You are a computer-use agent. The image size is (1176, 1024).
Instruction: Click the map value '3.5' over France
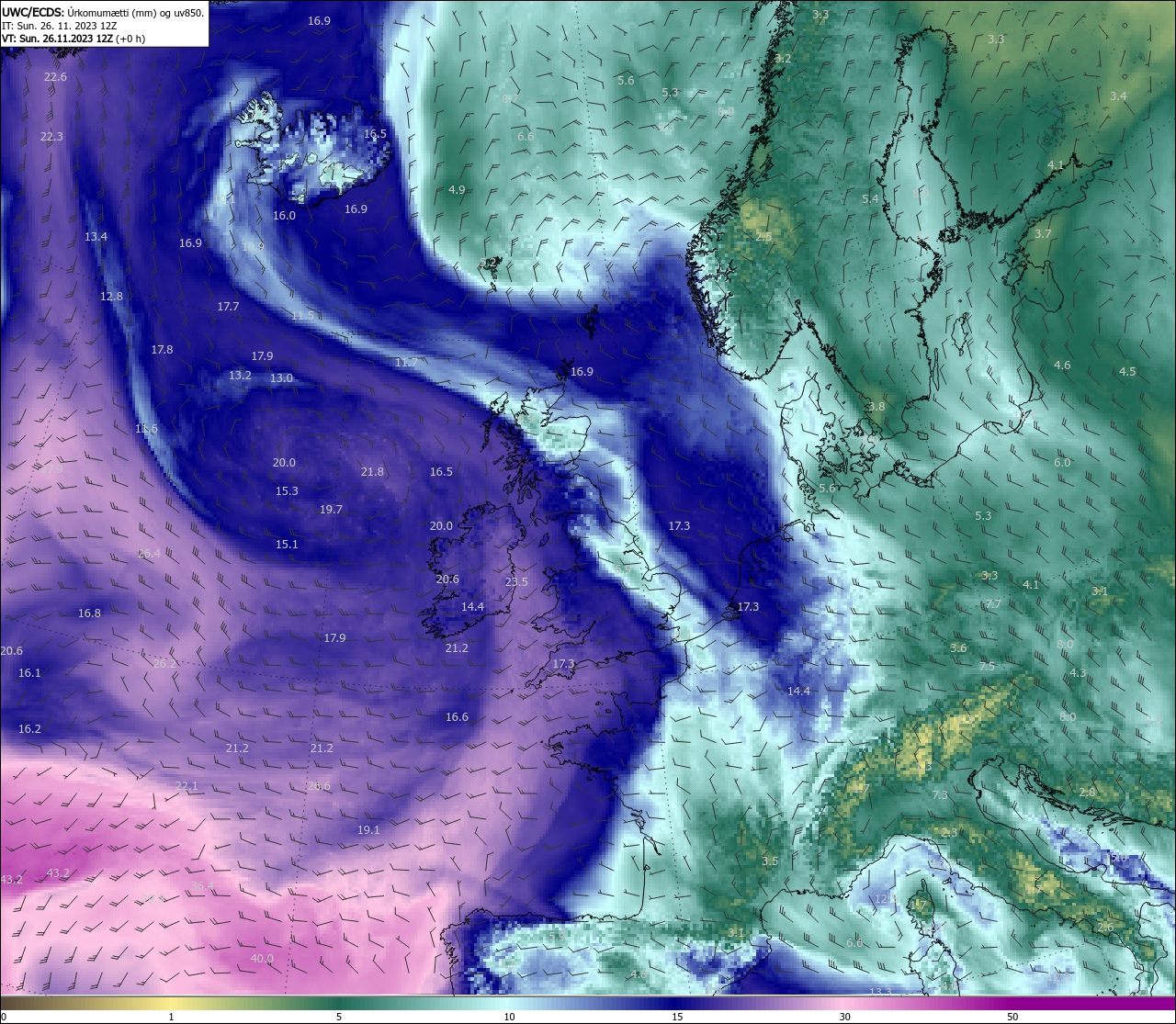click(770, 861)
